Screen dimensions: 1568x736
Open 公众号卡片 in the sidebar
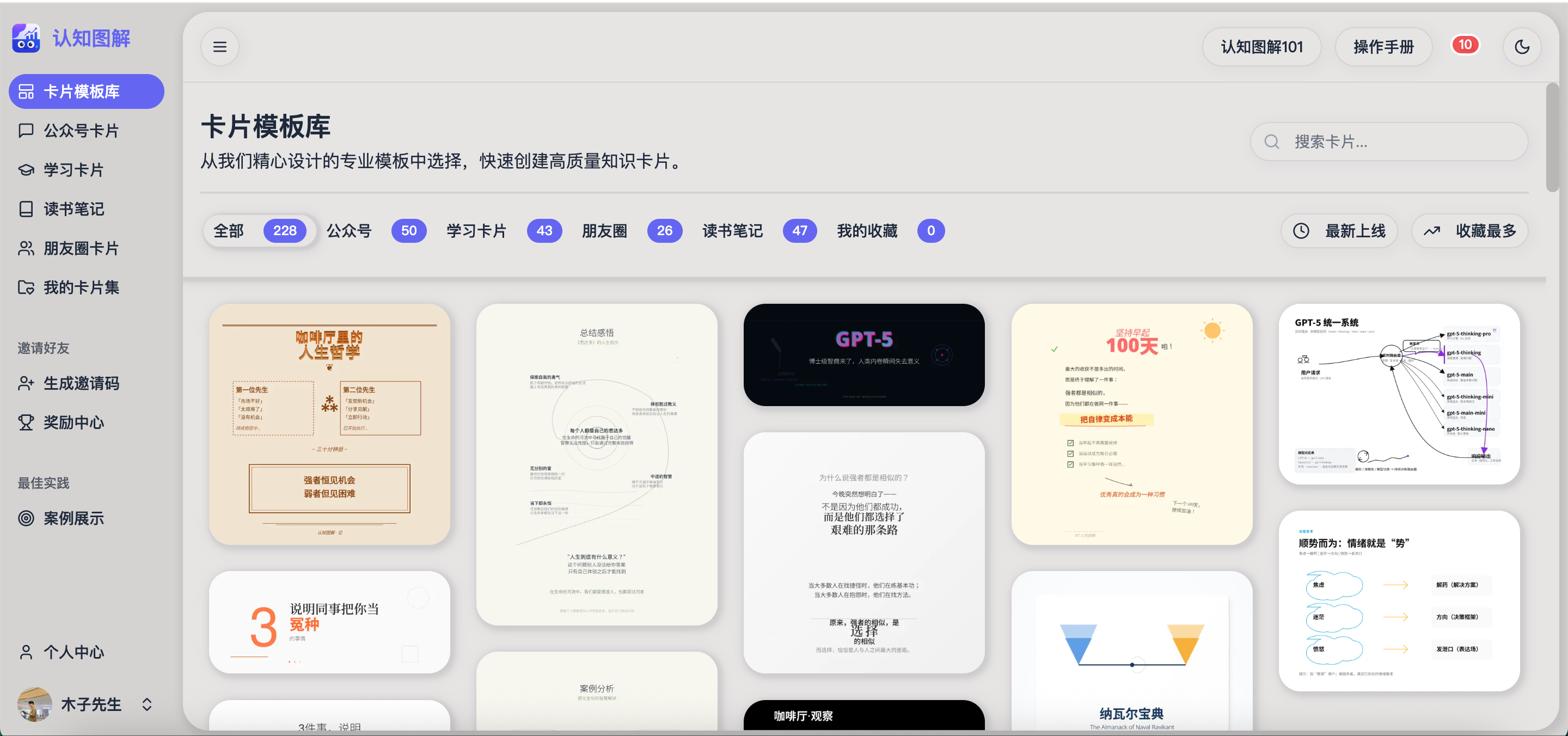(x=87, y=130)
